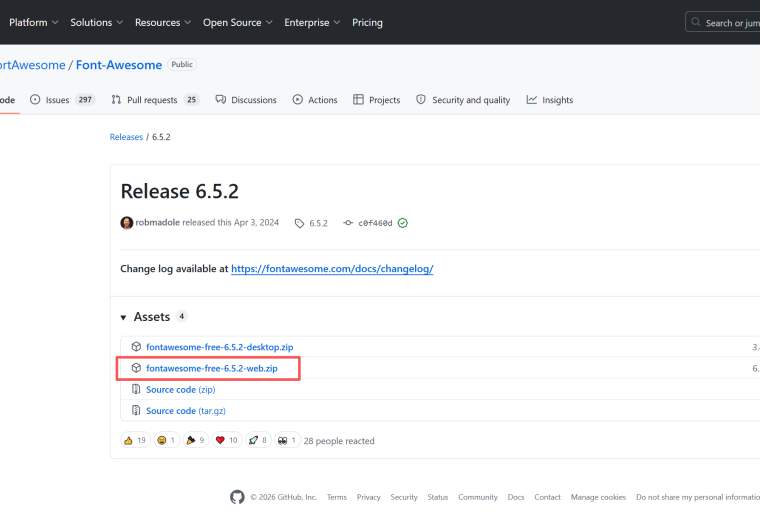Open the Community footer link
Image resolution: width=770 pixels, height=514 pixels.
pos(478,497)
